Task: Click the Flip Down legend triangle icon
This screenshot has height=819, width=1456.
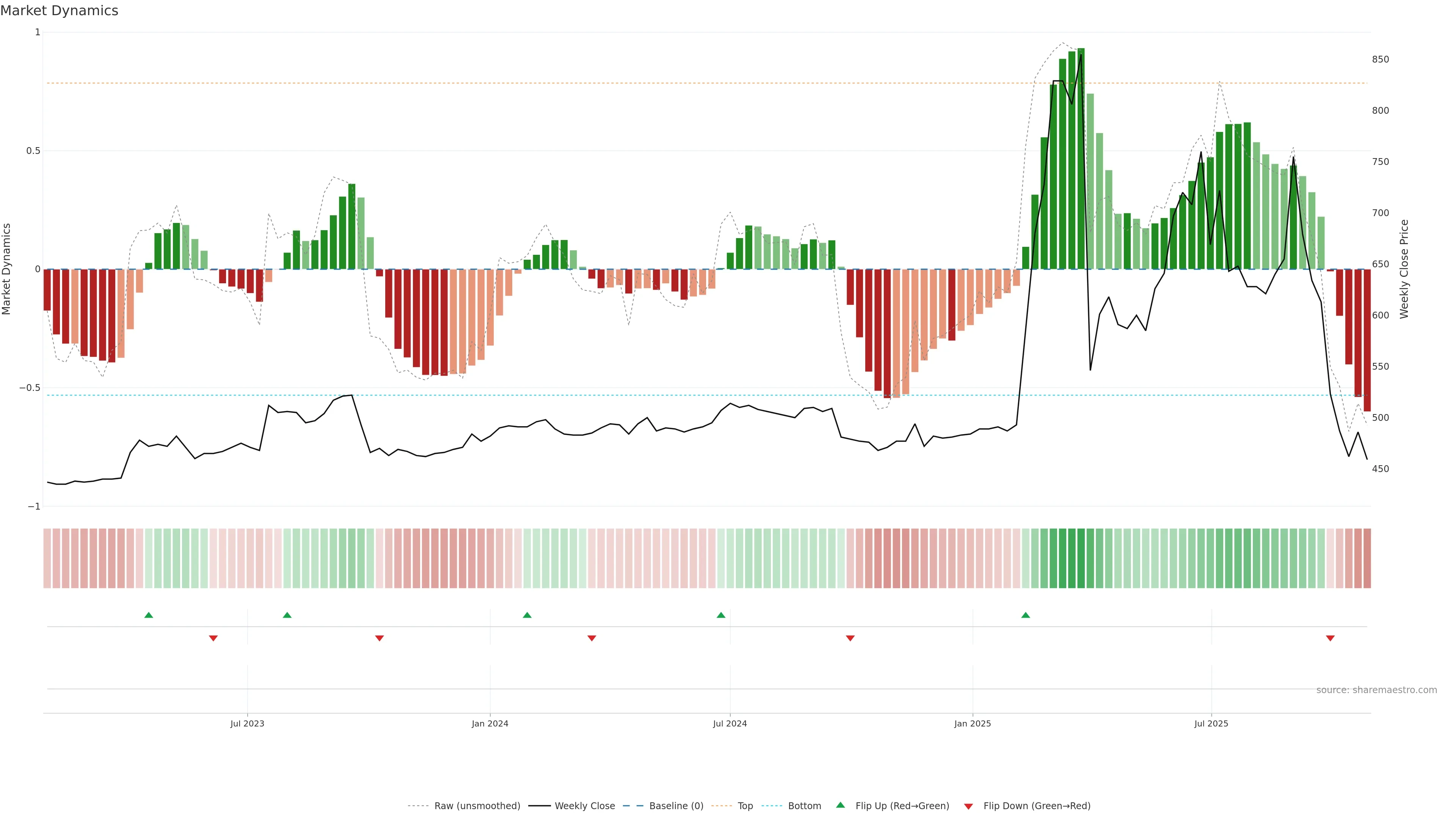Action: pyautogui.click(x=968, y=806)
